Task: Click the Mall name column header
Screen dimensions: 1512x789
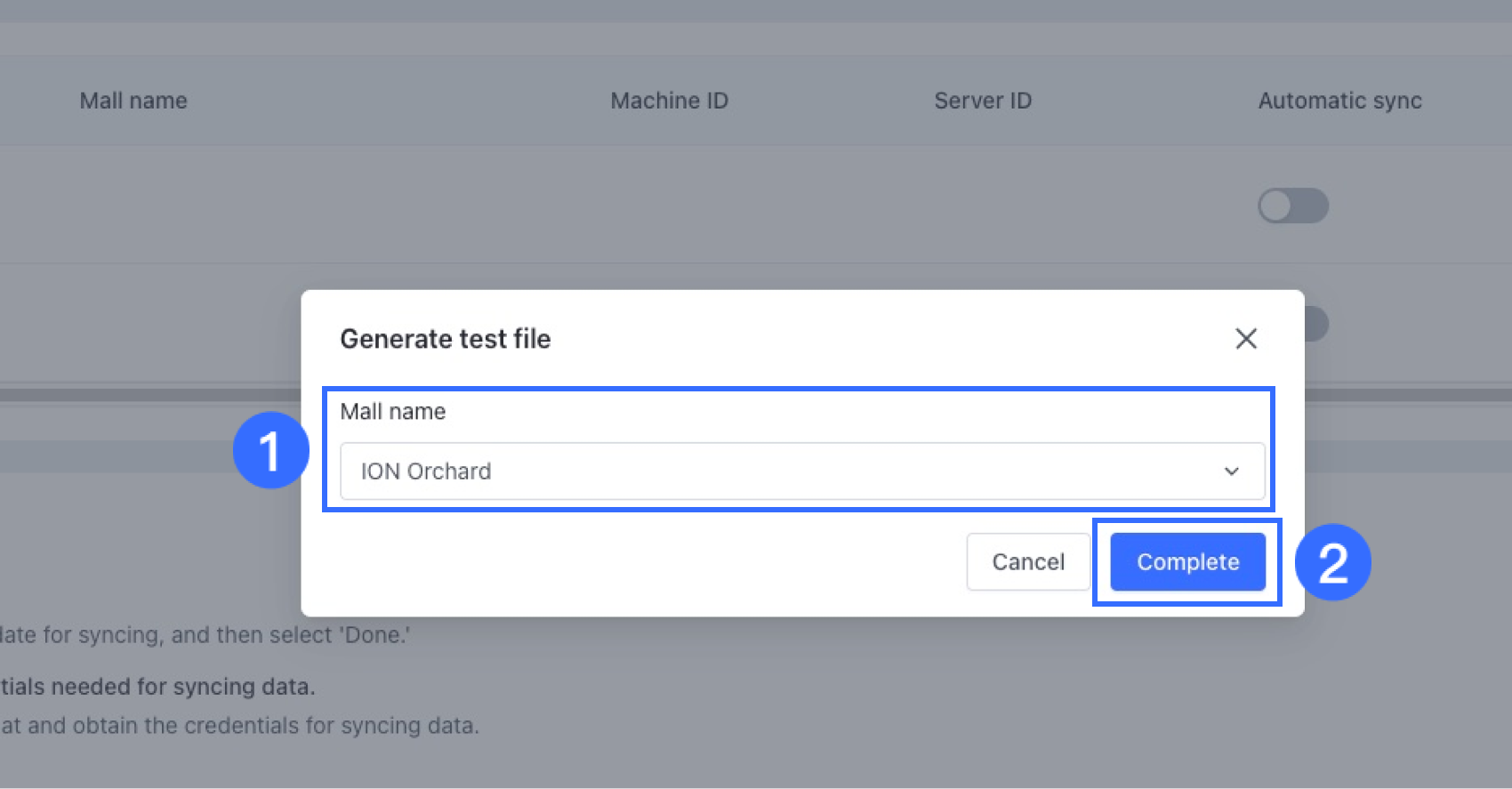Action: (x=133, y=101)
